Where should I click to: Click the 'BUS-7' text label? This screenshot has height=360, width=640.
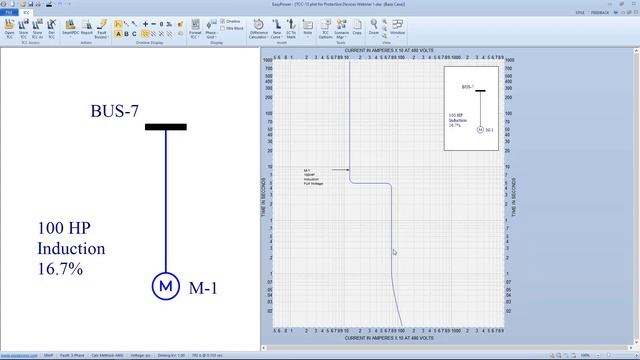tap(114, 111)
